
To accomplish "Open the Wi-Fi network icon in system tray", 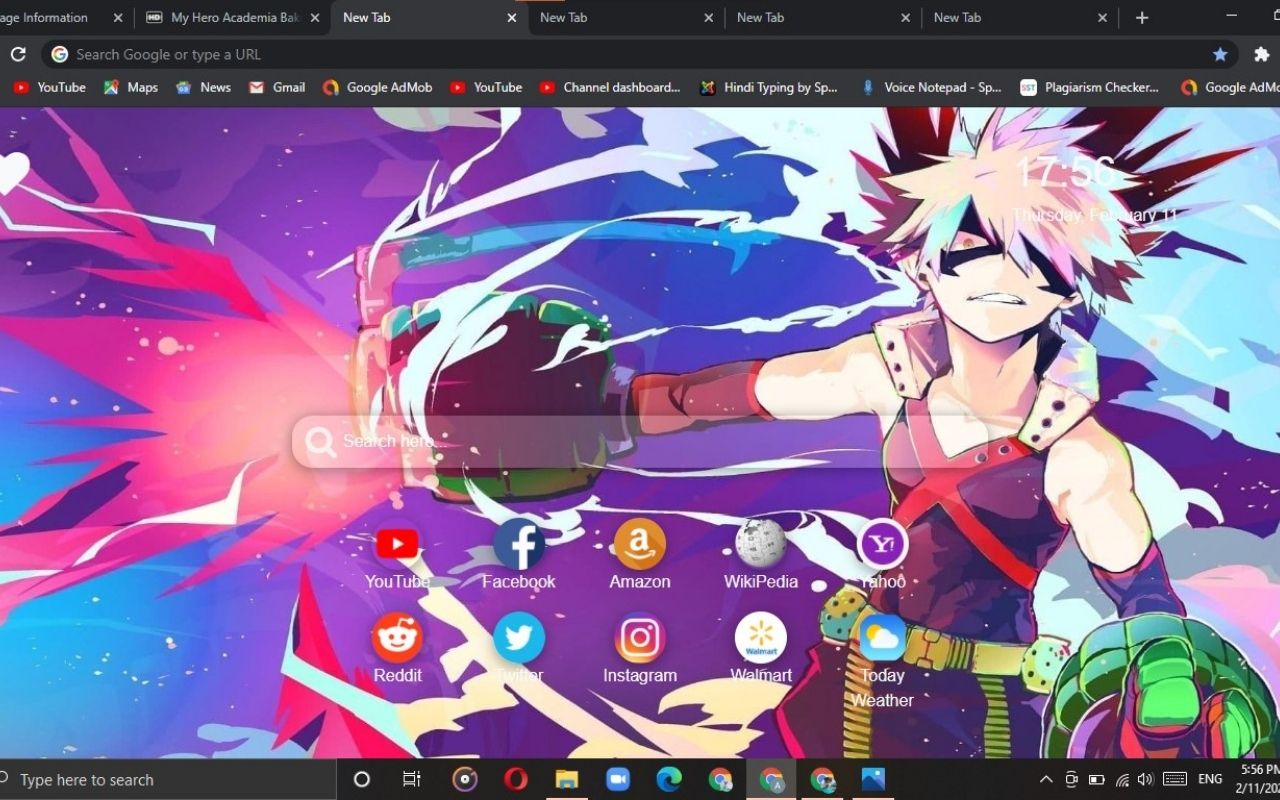I will click(1122, 780).
